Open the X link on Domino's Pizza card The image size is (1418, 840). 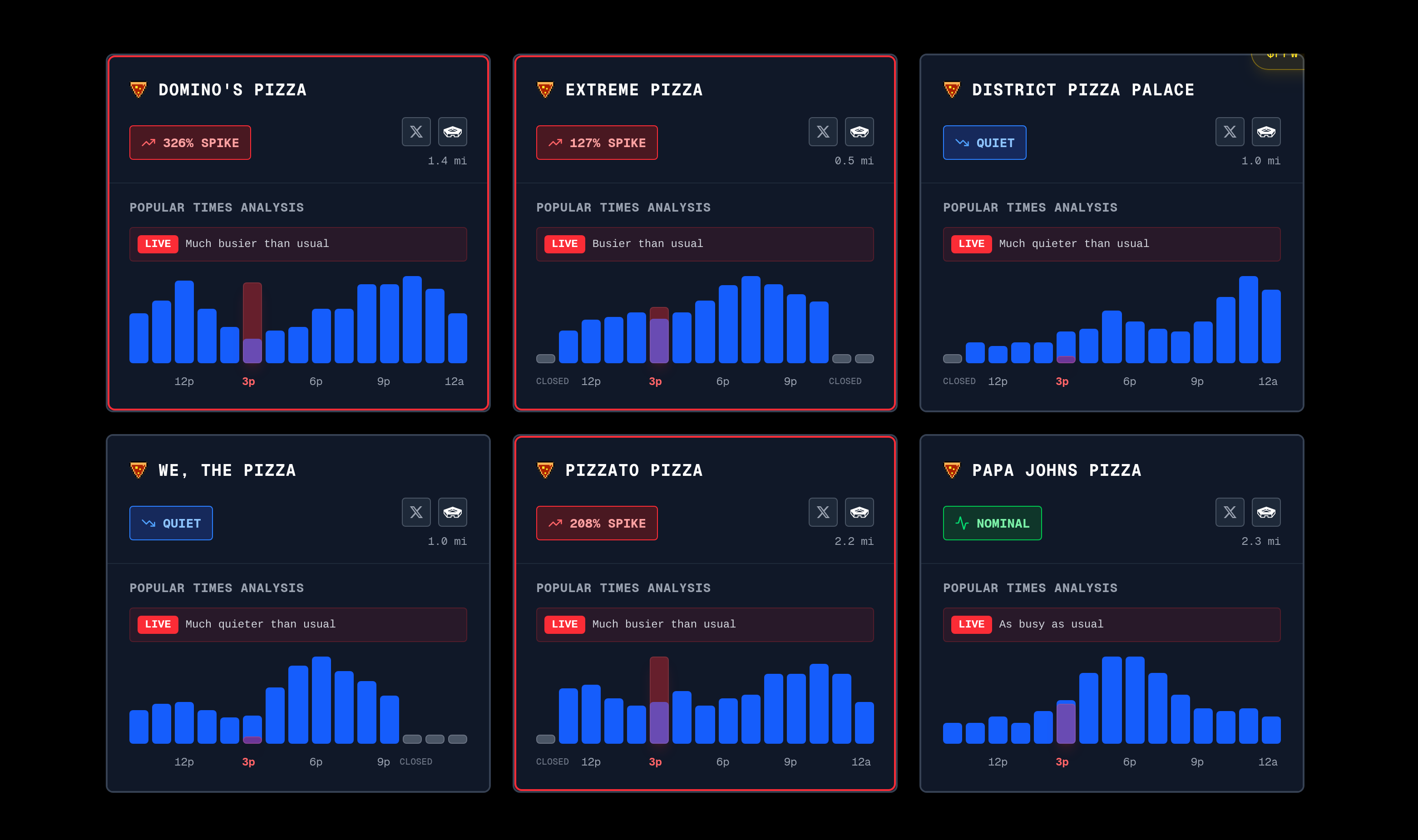click(416, 132)
